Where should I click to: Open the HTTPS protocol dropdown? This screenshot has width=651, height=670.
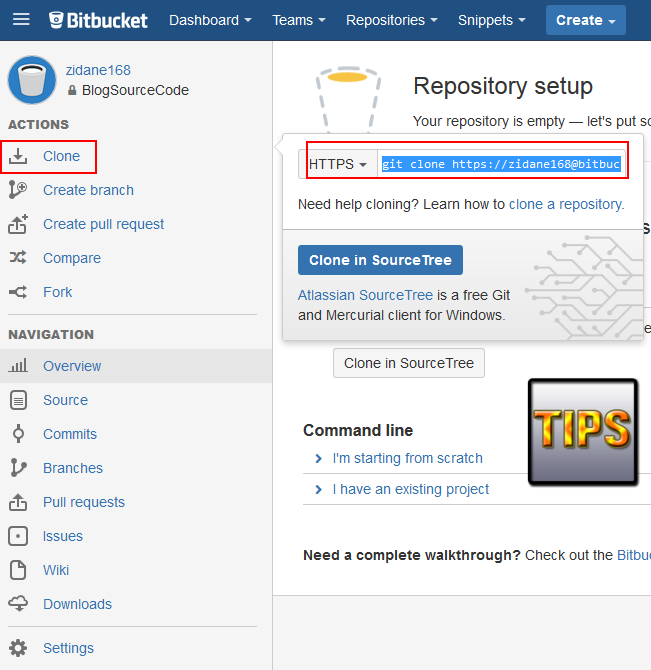(337, 164)
